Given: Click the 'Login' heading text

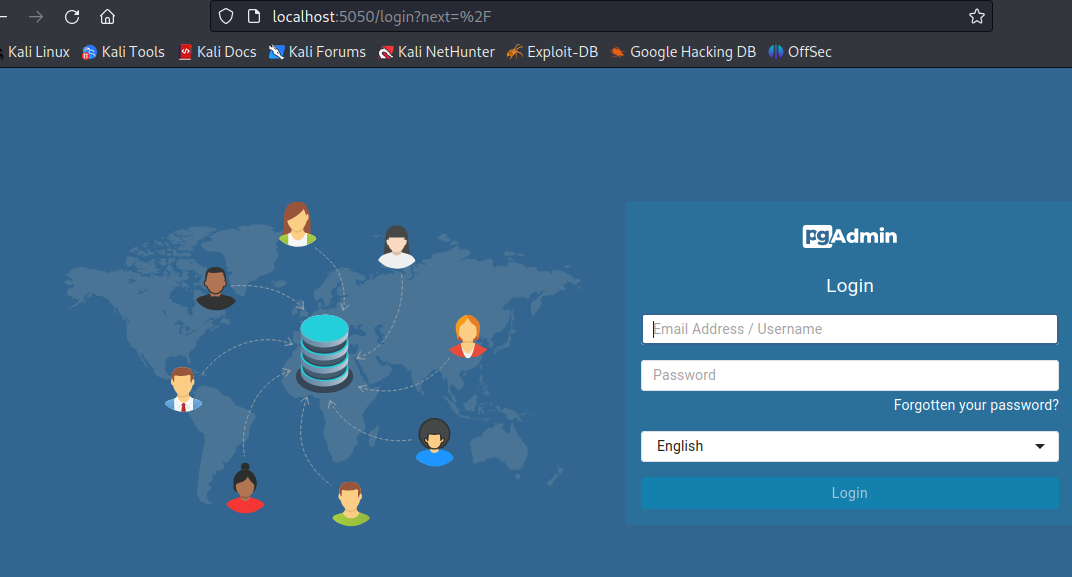Looking at the screenshot, I should coord(849,286).
